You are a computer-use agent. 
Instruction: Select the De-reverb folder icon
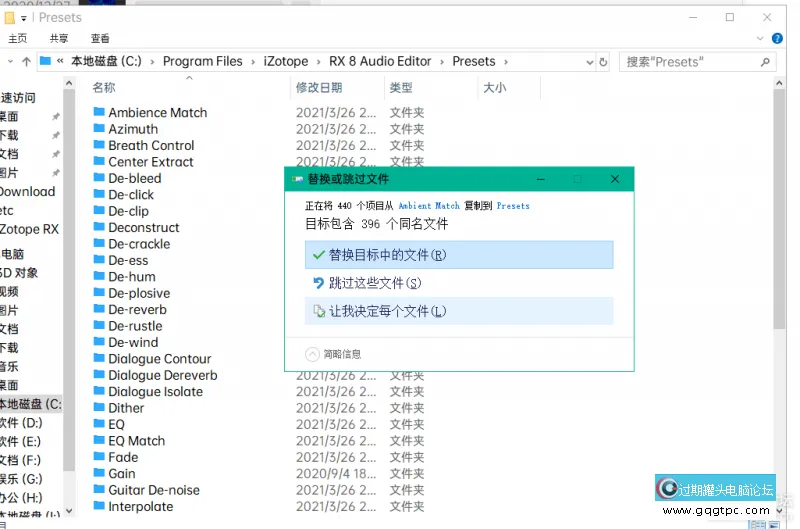click(99, 309)
